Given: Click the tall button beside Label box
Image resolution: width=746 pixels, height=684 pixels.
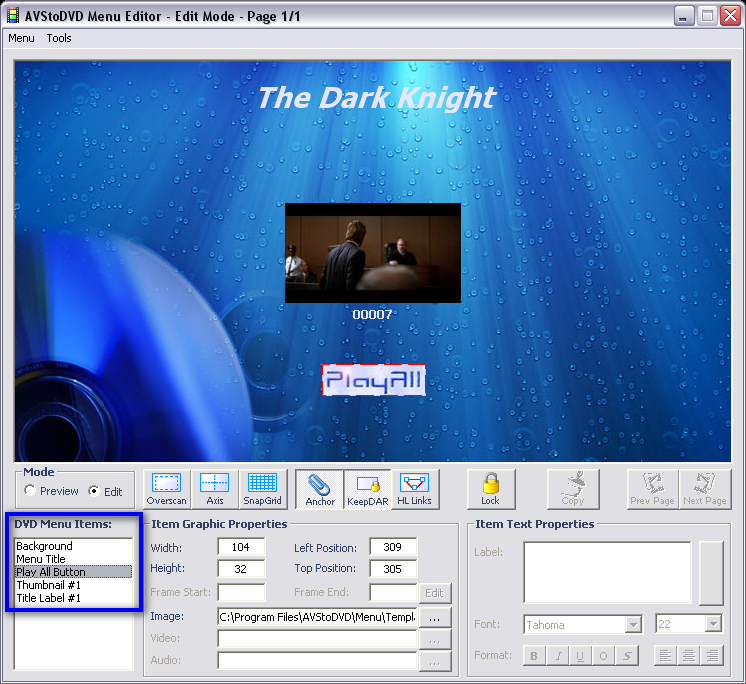Looking at the screenshot, I should (x=711, y=573).
